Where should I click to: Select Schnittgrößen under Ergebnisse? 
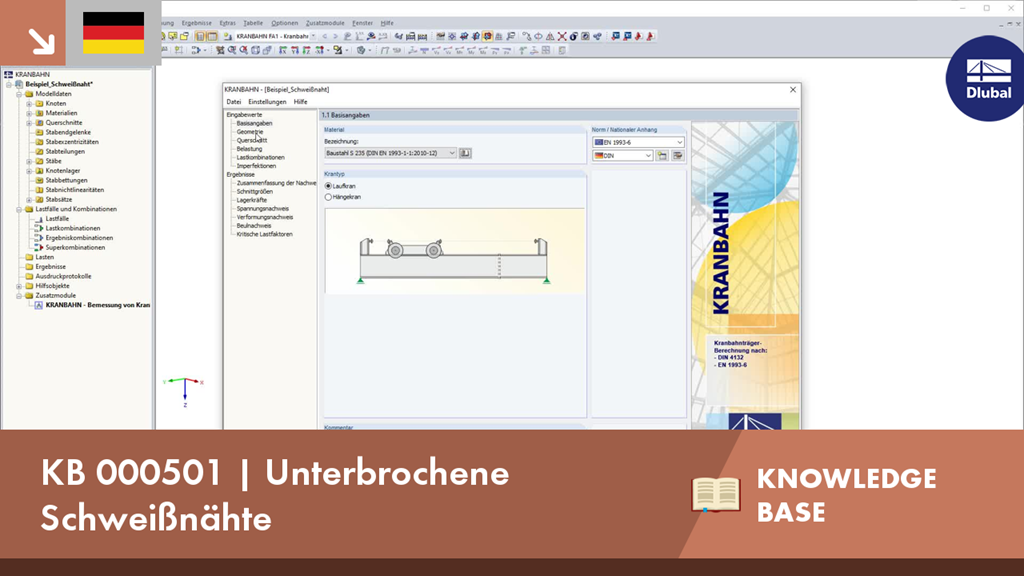coord(255,191)
